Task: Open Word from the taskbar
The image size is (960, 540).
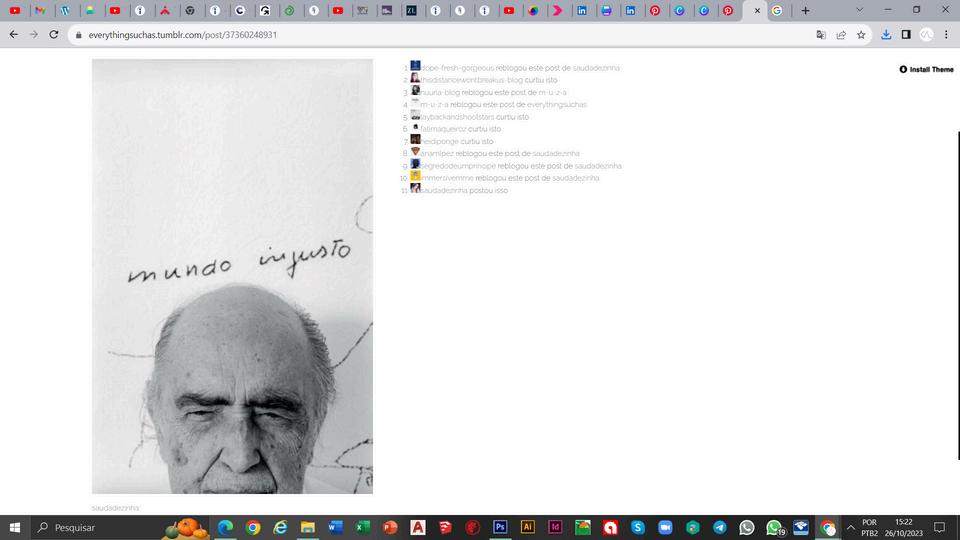Action: tap(335, 527)
